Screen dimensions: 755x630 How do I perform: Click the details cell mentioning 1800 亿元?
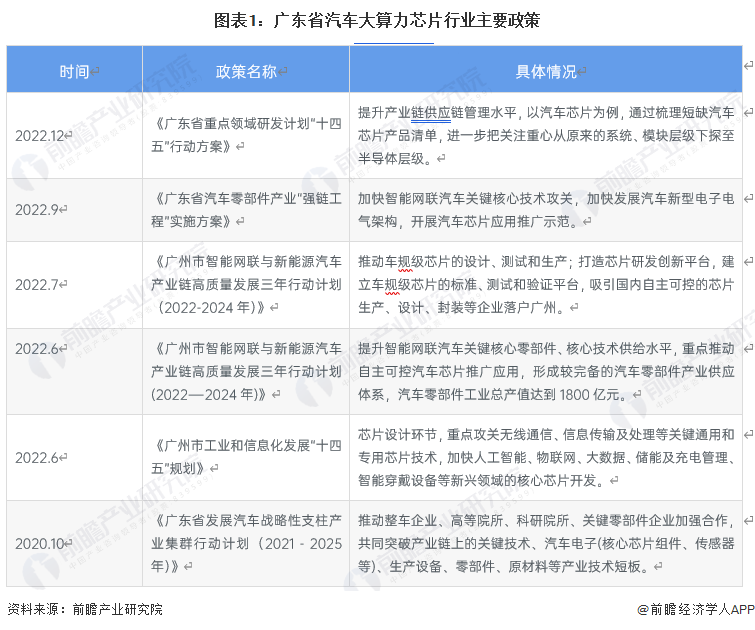545,371
